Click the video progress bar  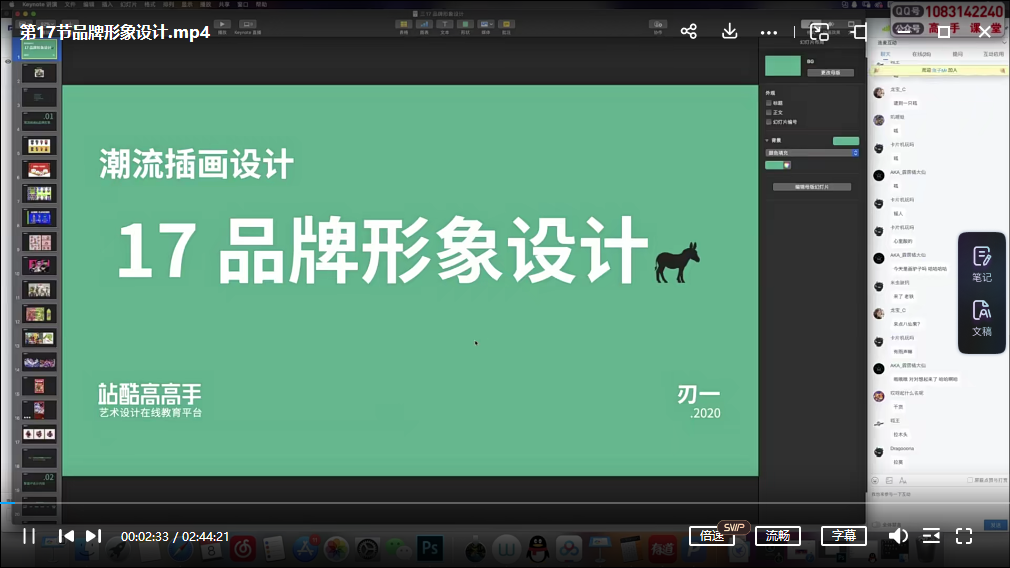coord(505,503)
